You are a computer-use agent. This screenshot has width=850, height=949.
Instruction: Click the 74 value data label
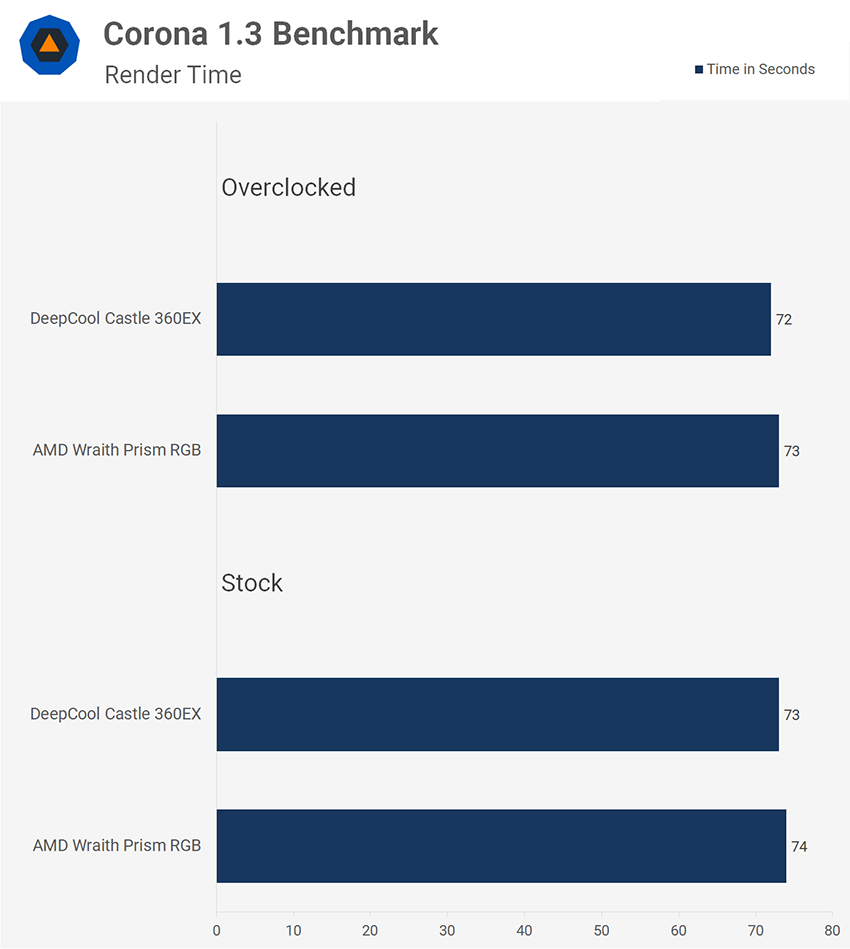point(799,847)
